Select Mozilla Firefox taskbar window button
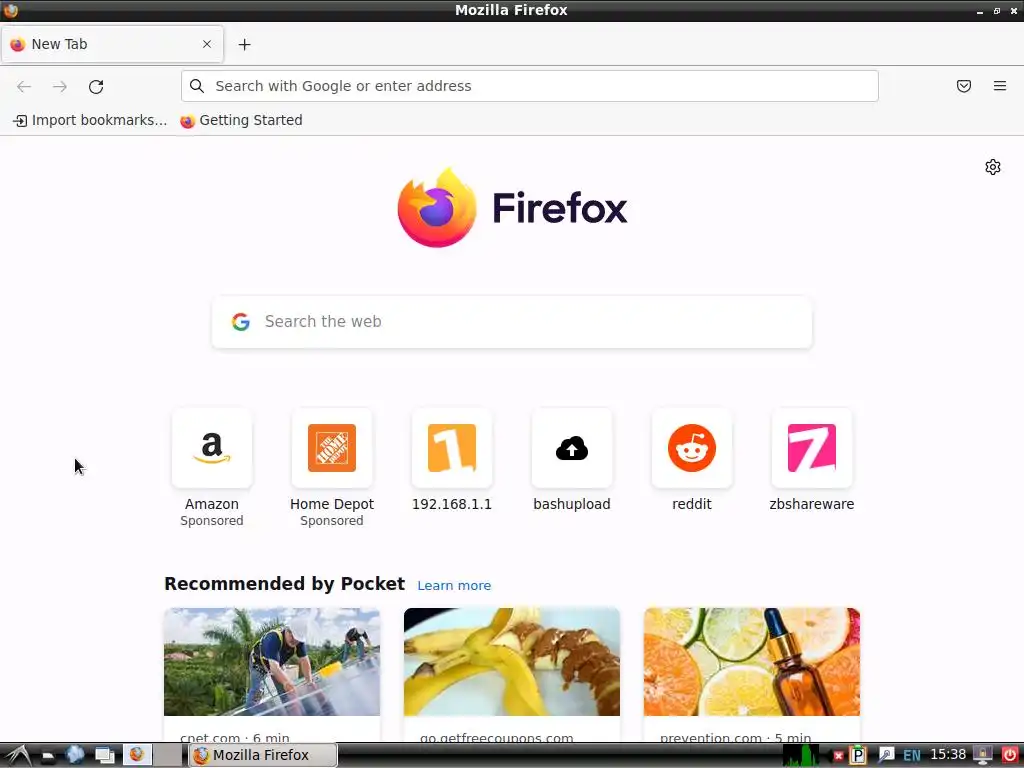Viewport: 1024px width, 768px height. point(263,755)
